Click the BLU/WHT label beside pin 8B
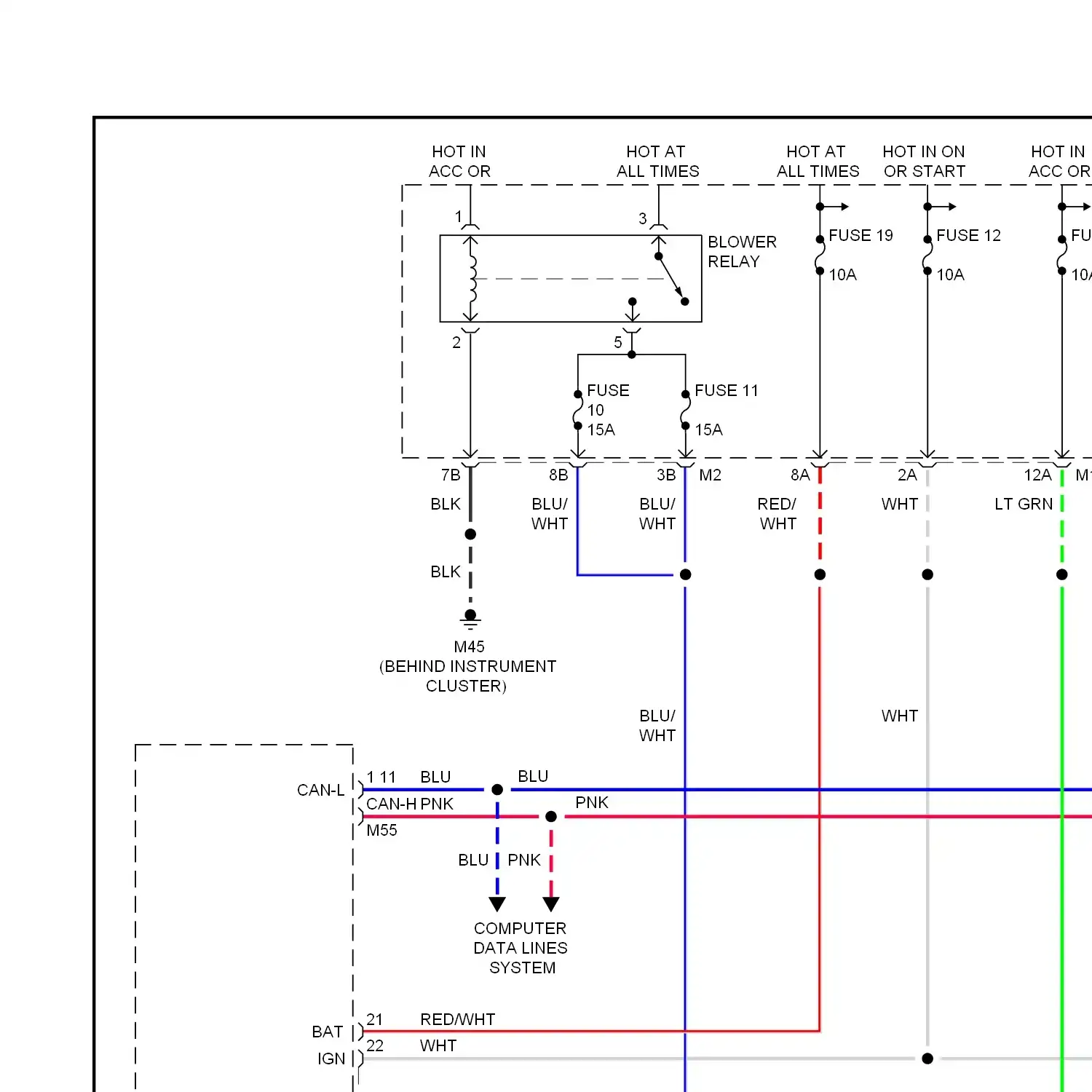 550,513
